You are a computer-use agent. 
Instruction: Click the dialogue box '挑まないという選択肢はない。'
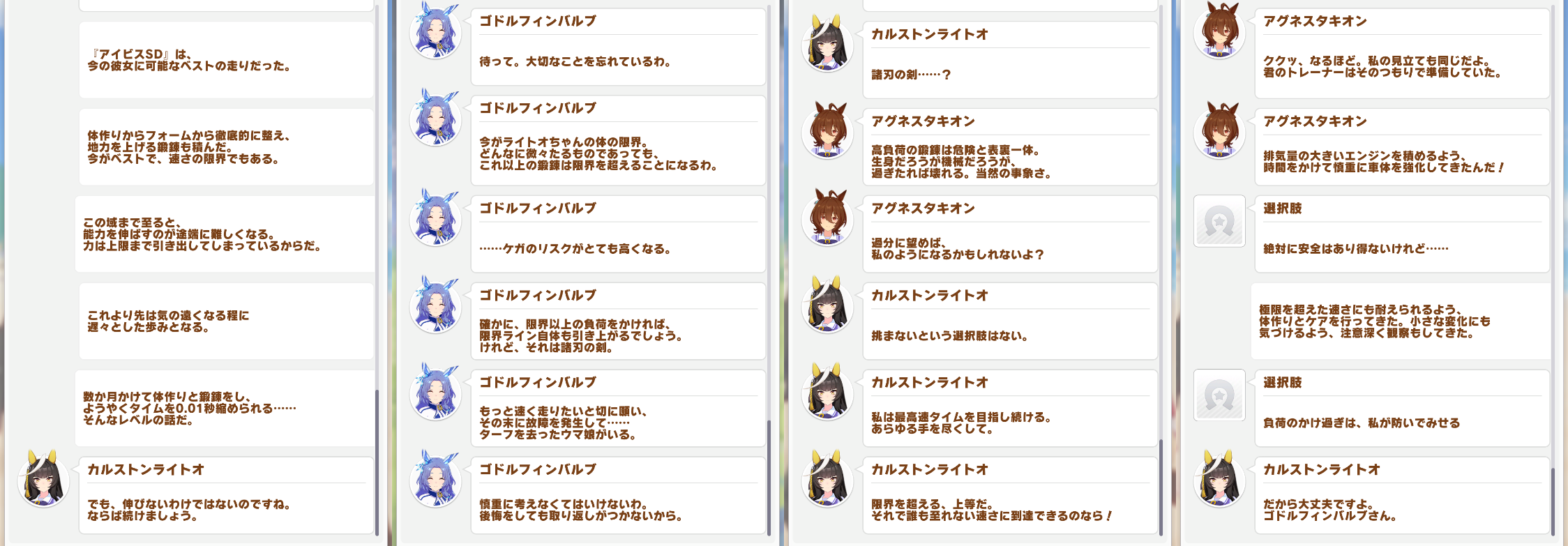tap(1010, 321)
